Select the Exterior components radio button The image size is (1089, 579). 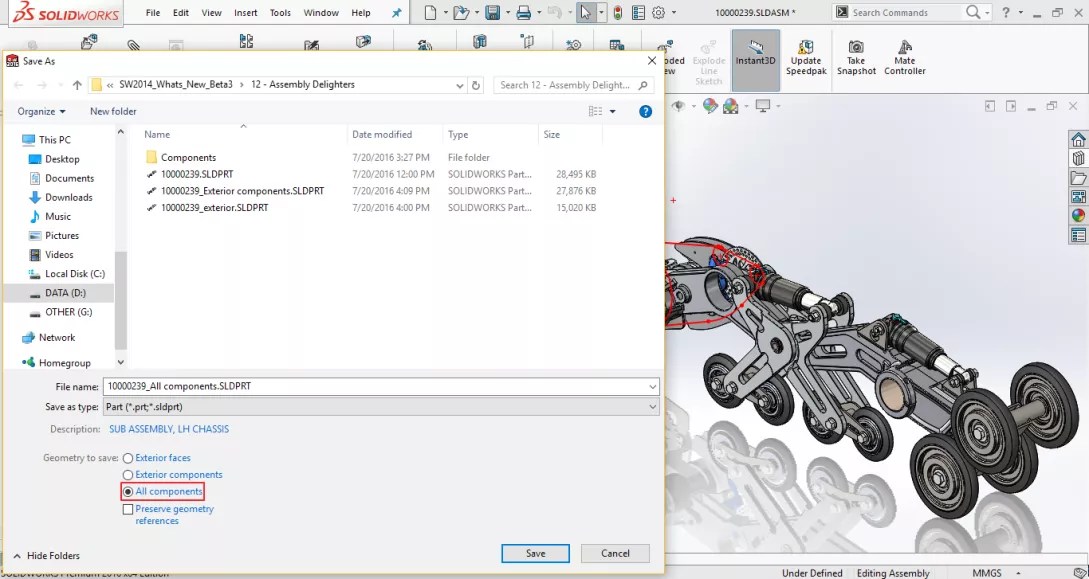[129, 475]
